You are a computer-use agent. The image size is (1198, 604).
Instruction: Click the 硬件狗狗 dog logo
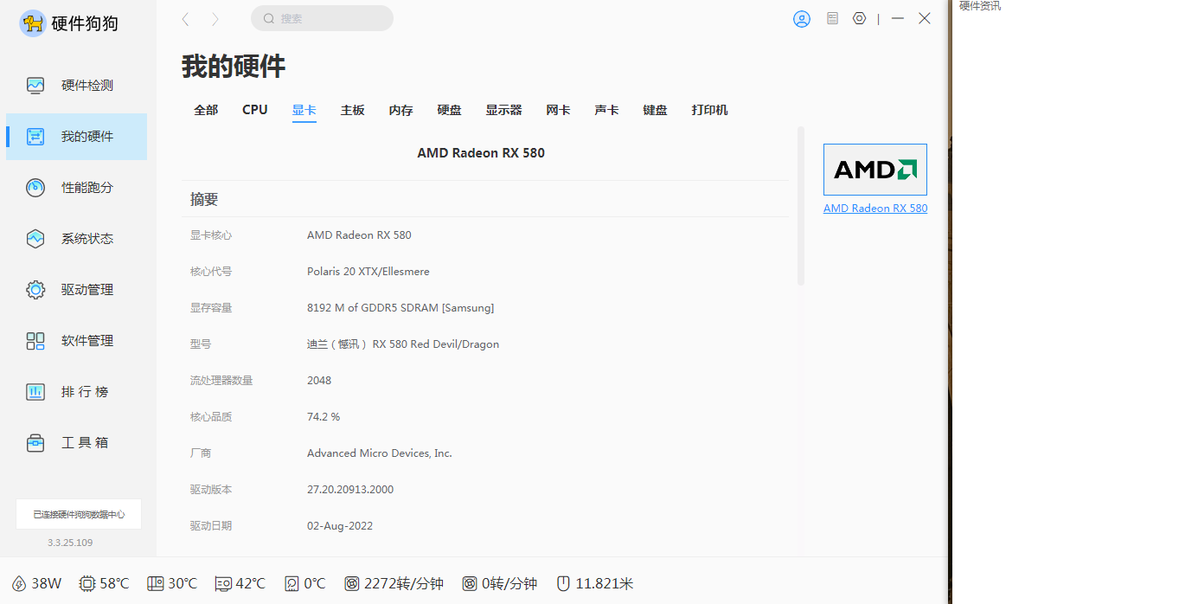[33, 24]
